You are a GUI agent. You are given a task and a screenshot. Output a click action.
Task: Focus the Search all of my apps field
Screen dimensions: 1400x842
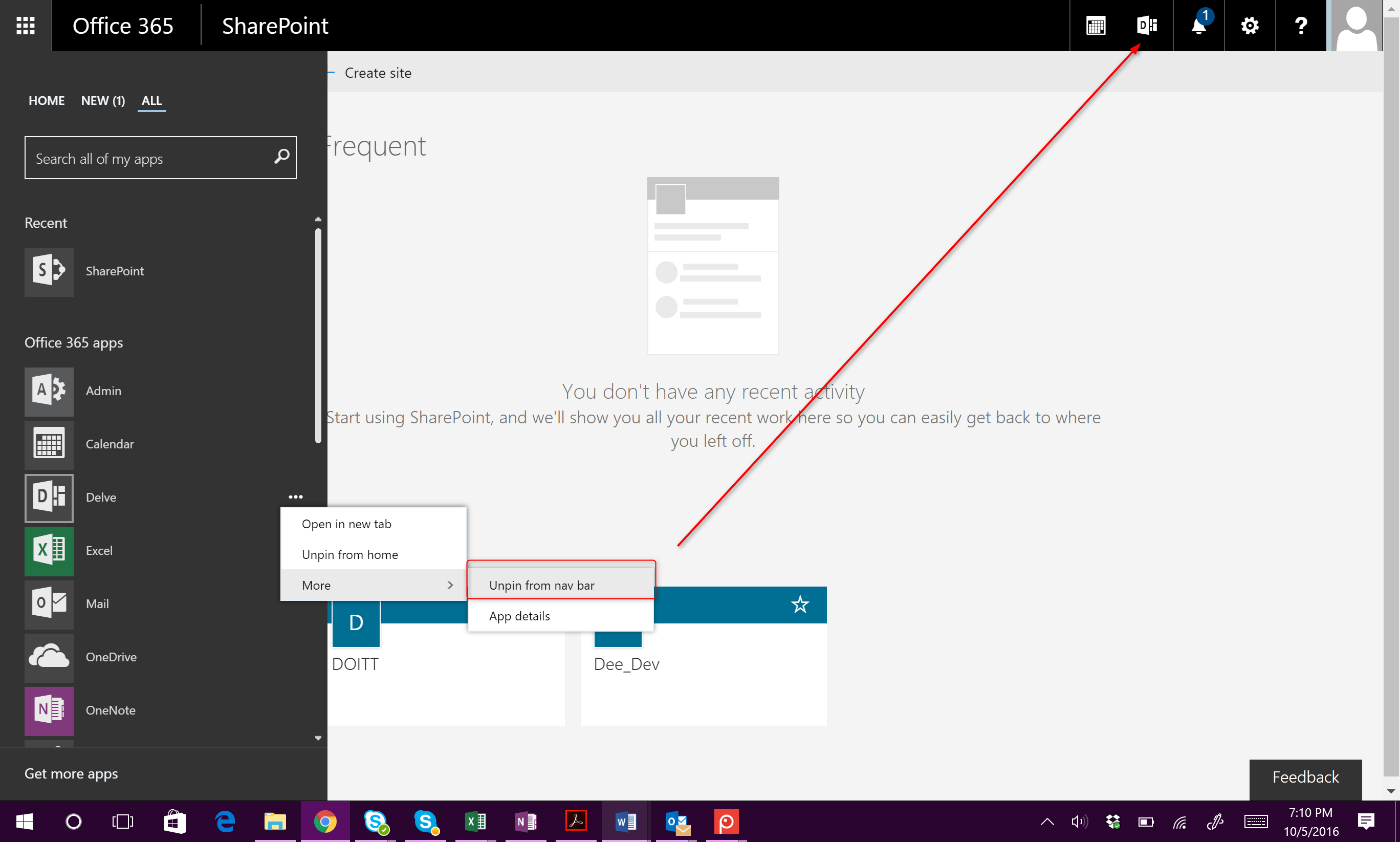pos(161,157)
